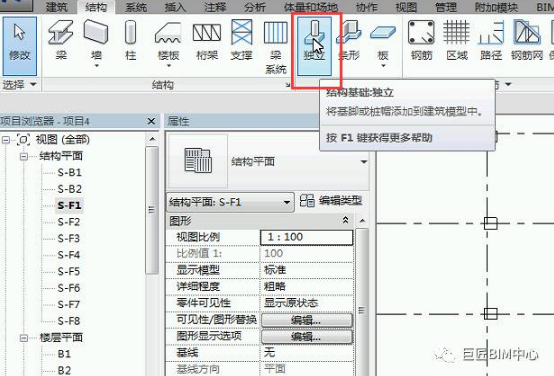Image resolution: width=554 pixels, height=376 pixels.
Task: Select the 梁系统 (Beam System) tool
Action: (276, 47)
